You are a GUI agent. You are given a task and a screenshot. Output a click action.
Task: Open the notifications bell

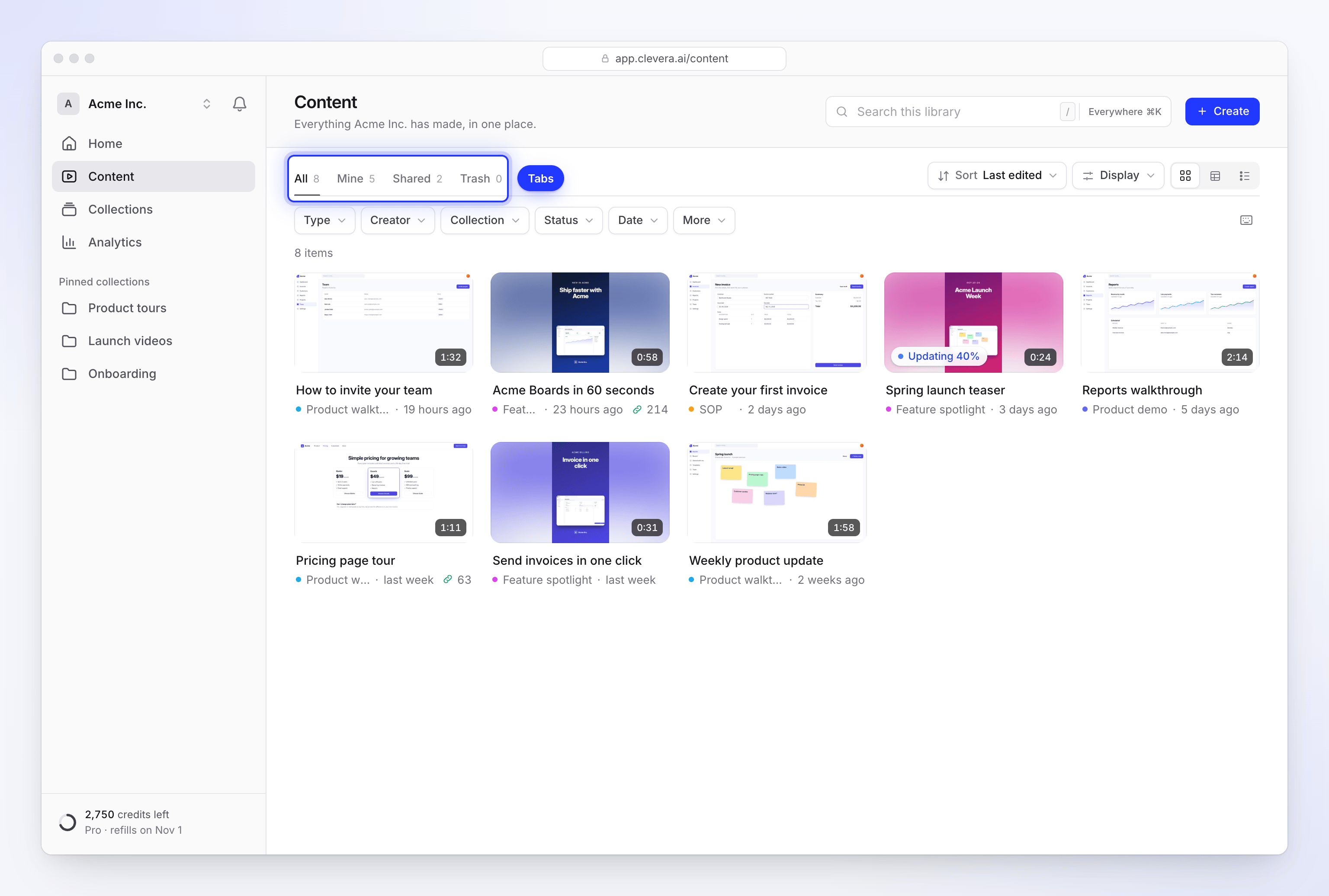coord(240,103)
